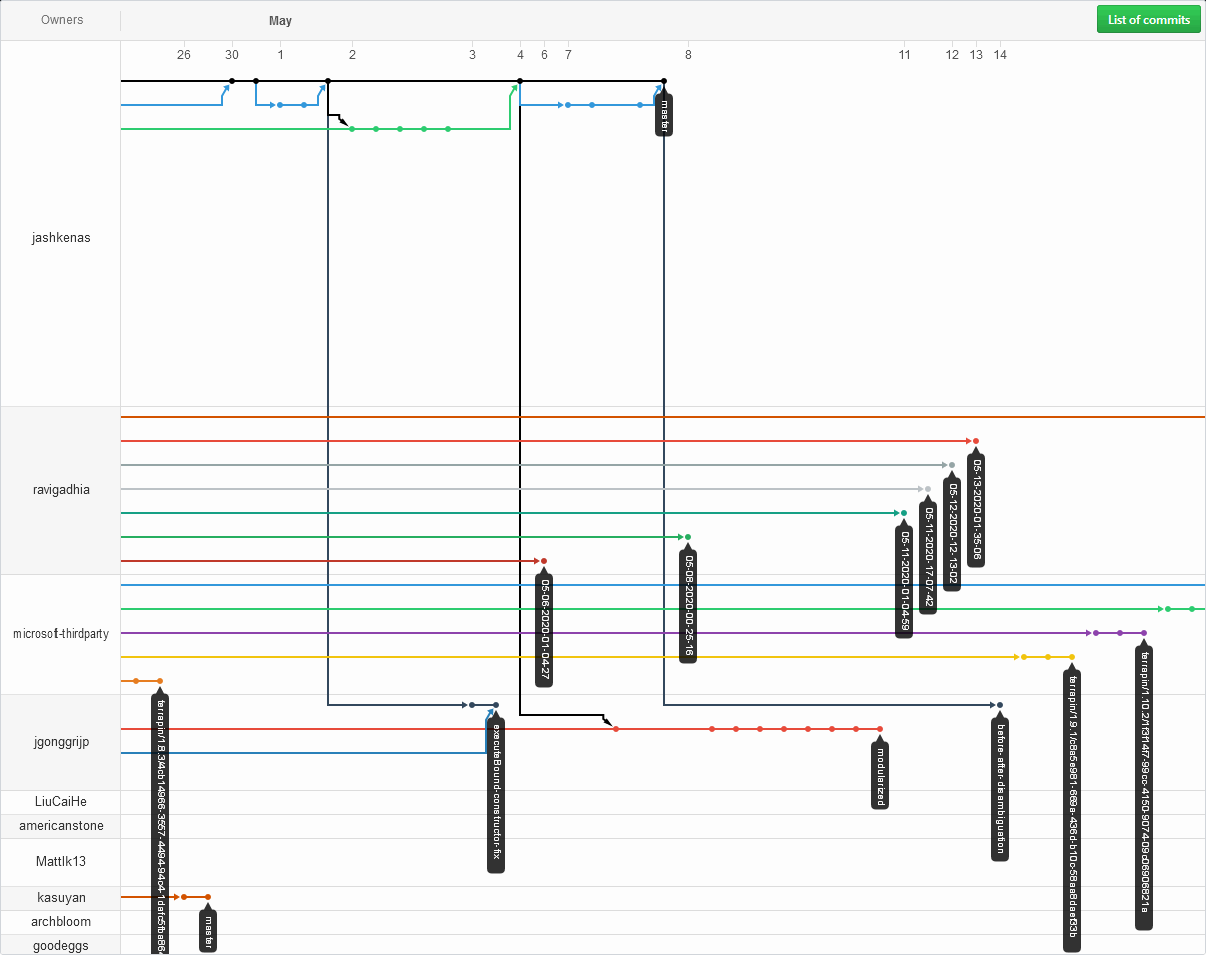The image size is (1206, 955).
Task: Click the before-after-disambiguation branch tag
Action: (1000, 788)
